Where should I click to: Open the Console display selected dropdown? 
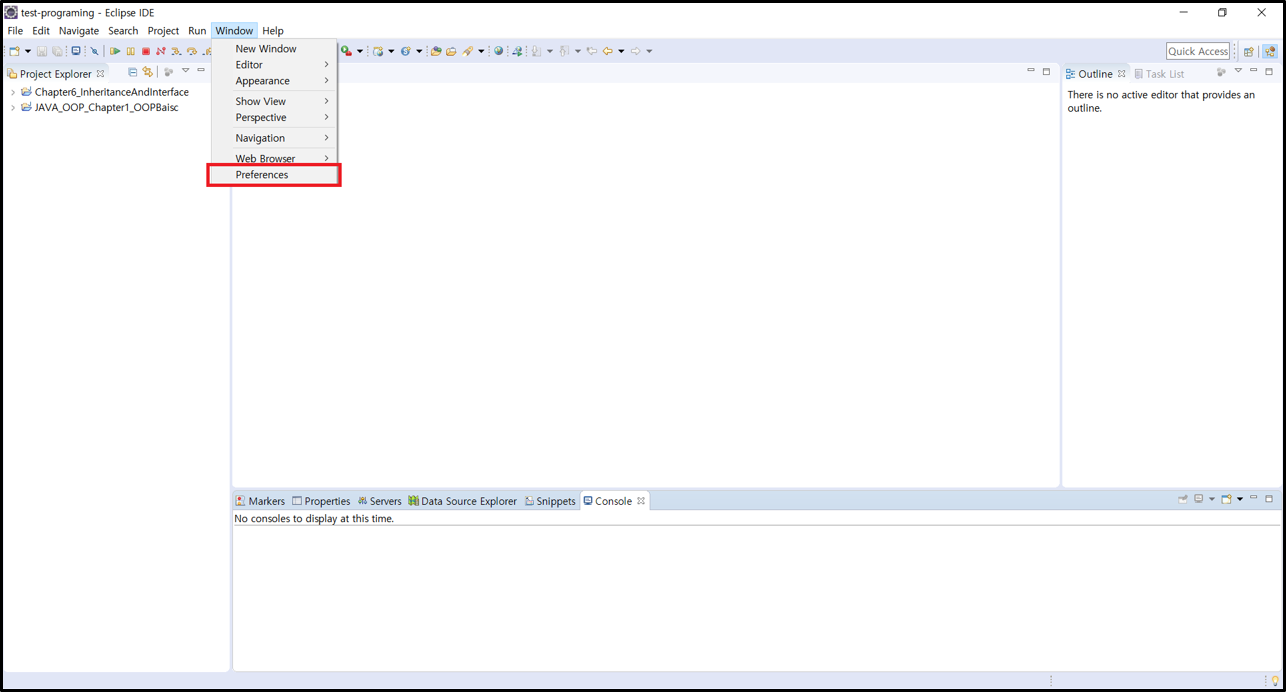coord(1212,499)
